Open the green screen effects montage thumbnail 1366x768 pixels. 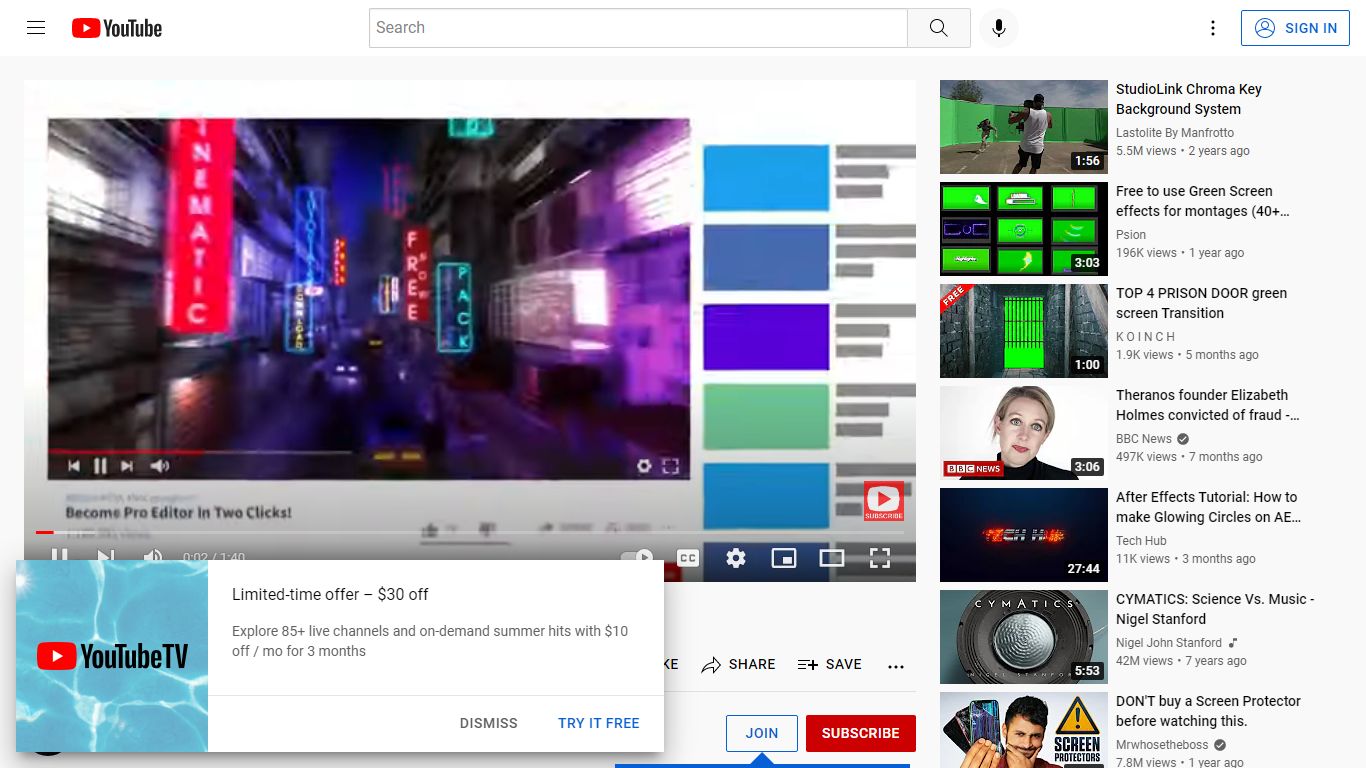pos(1024,229)
